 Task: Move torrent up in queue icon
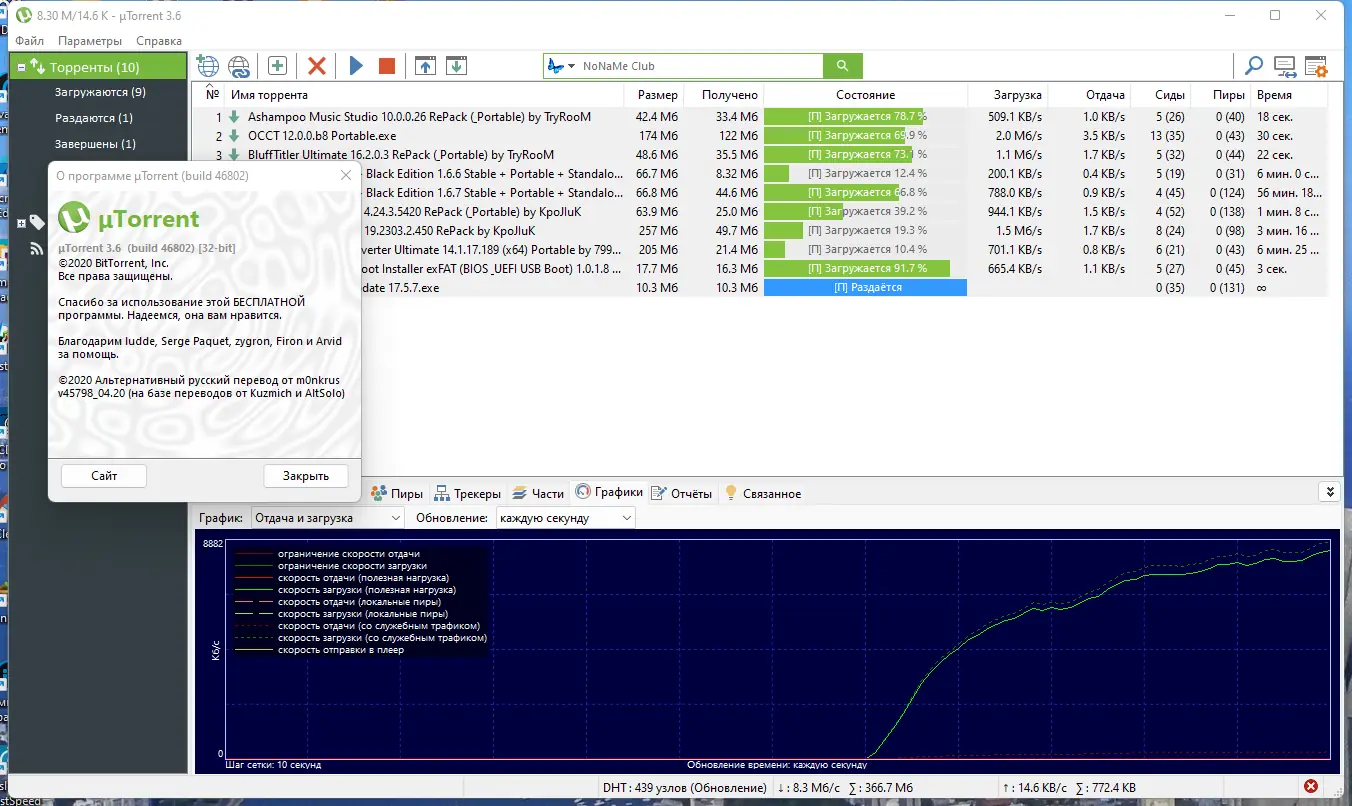click(426, 66)
